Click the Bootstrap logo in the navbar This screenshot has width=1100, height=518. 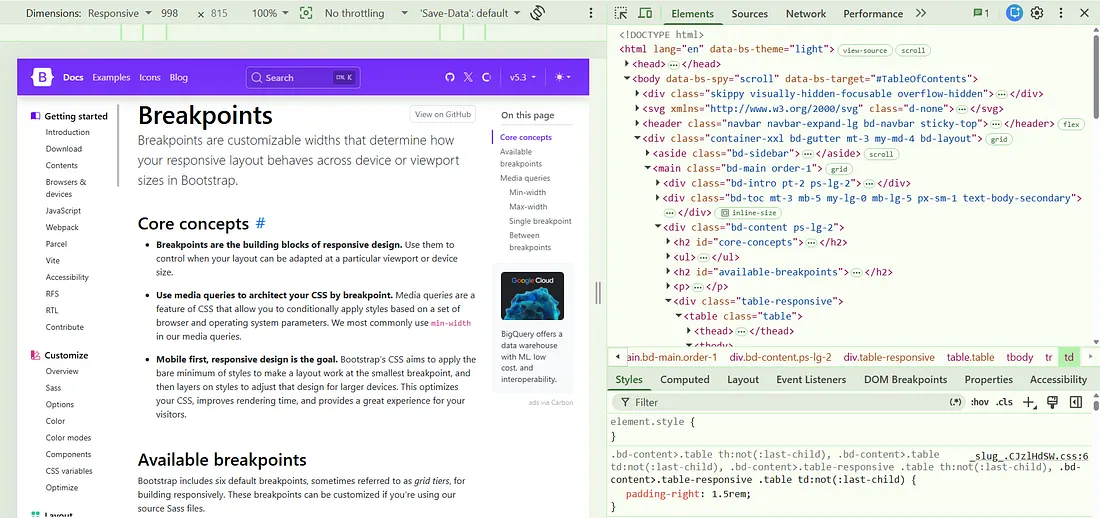point(42,77)
